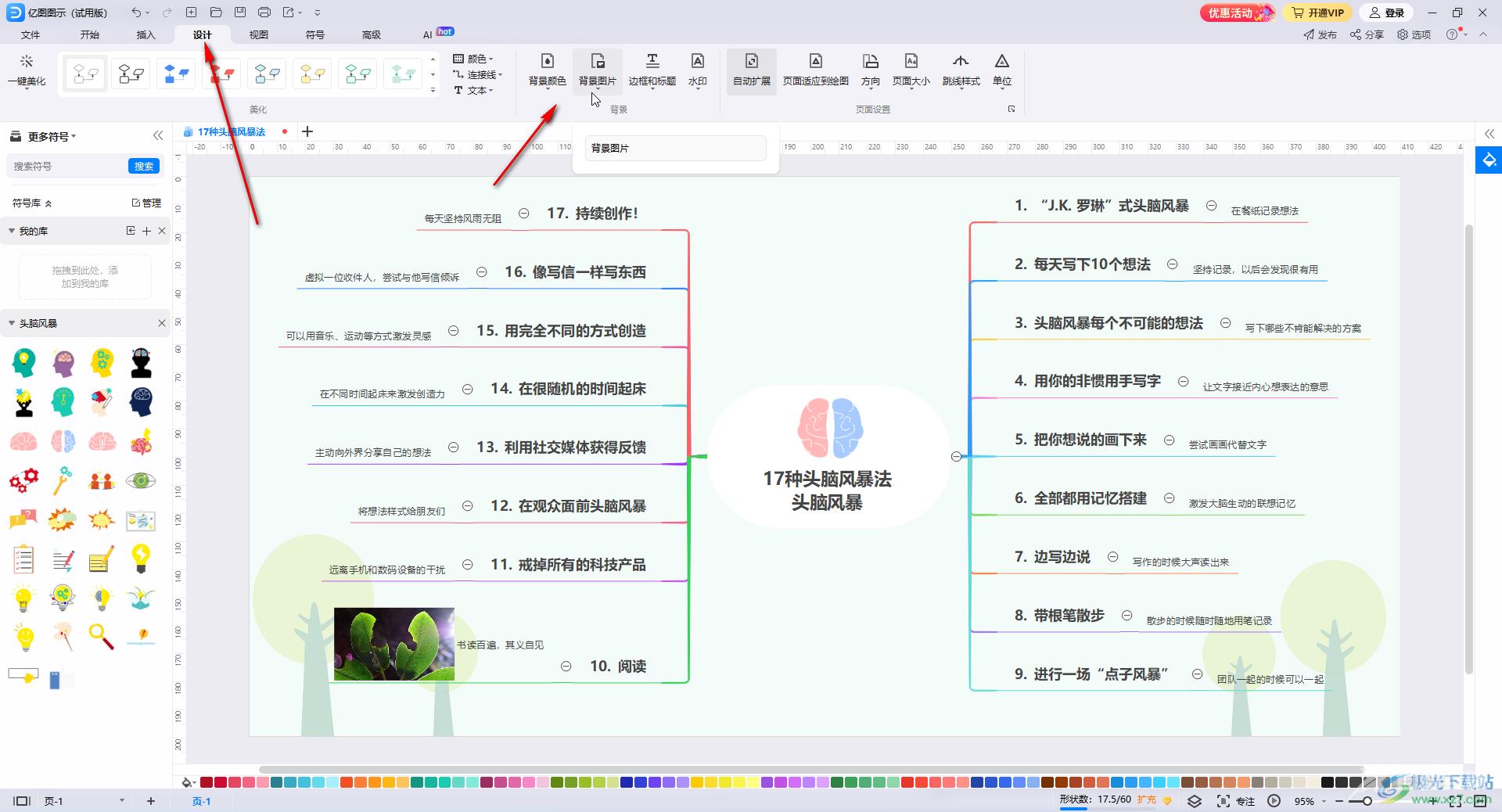This screenshot has width=1502, height=812.
Task: Open the 方向 page orientation menu
Action: click(x=870, y=70)
